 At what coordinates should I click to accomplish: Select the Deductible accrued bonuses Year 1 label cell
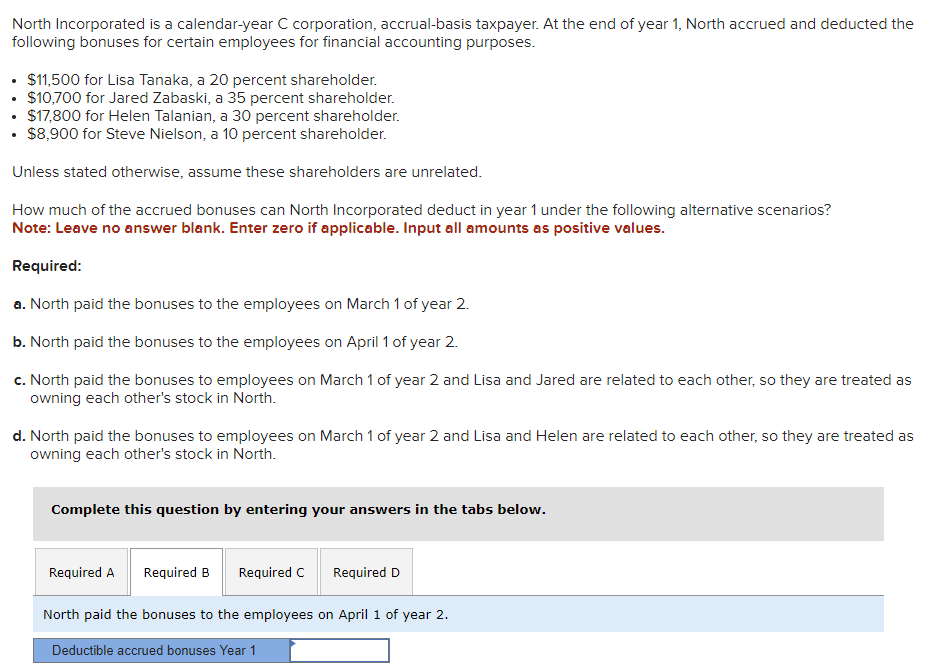[x=161, y=651]
